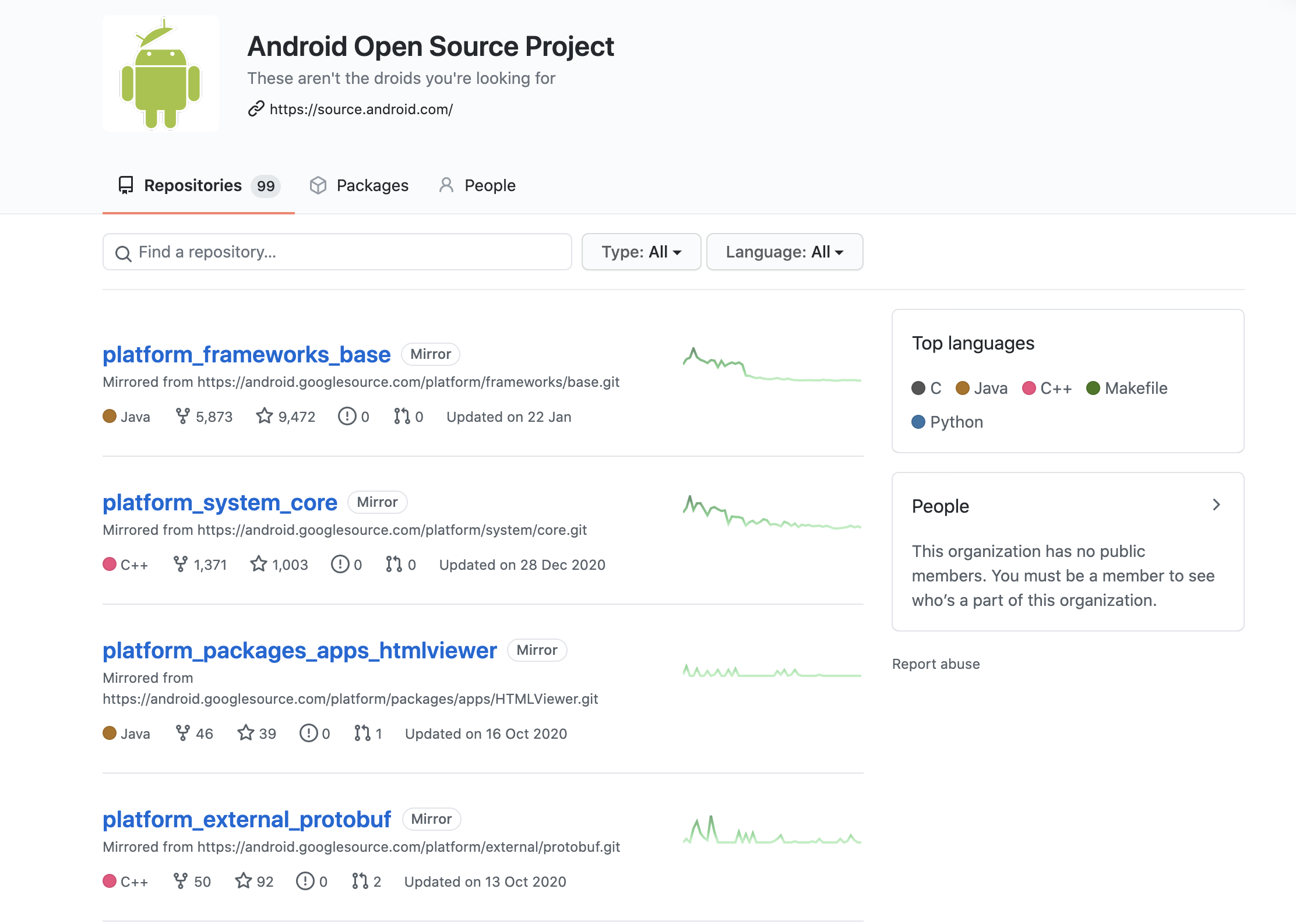The image size is (1296, 924).
Task: Click the pull request icon for platform_system_core
Action: 394,564
